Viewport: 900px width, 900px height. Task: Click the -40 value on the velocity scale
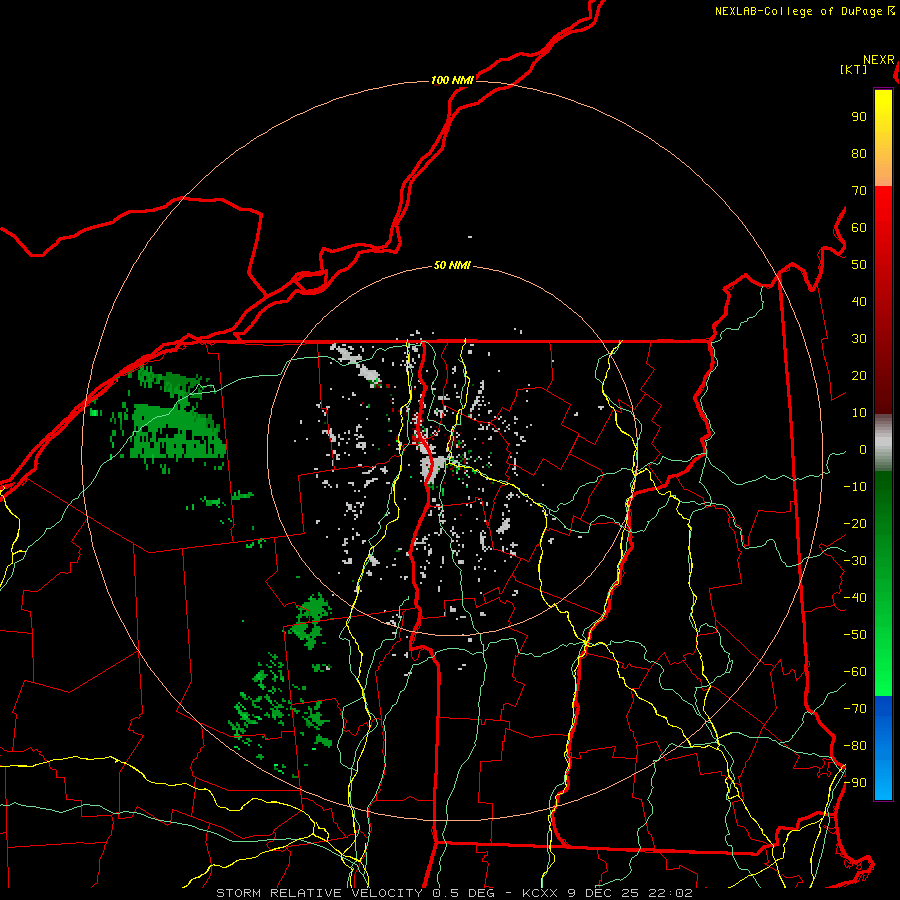click(855, 598)
